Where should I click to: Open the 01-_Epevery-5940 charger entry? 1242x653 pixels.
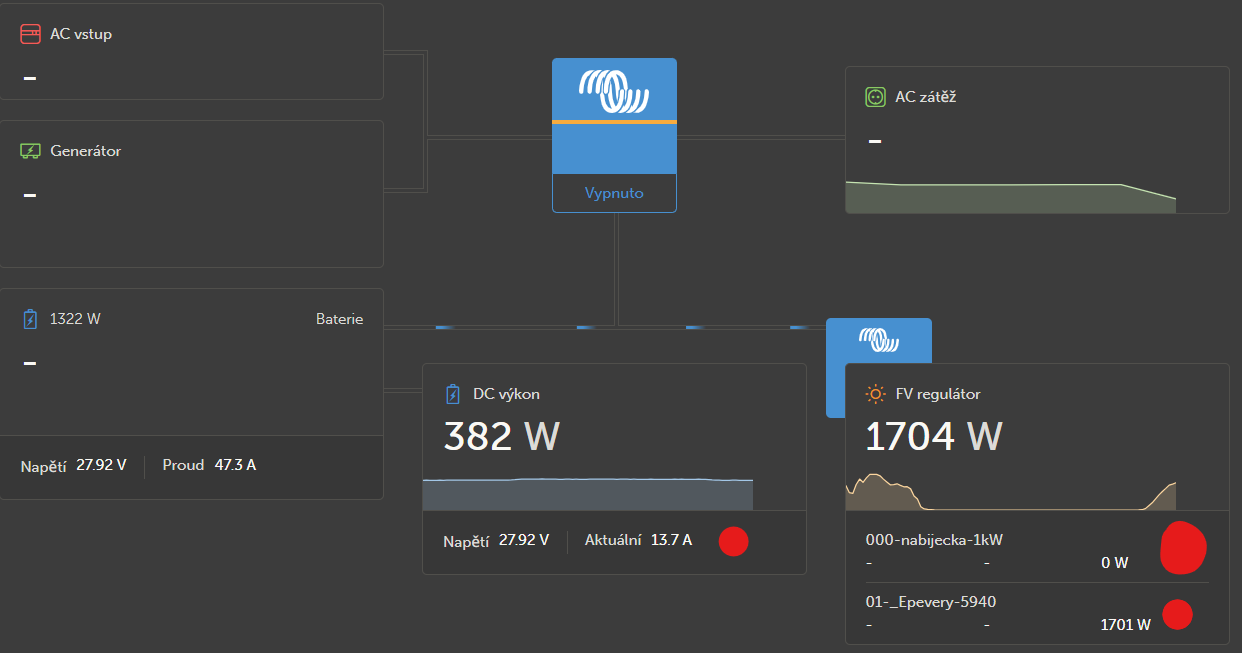tap(930, 602)
